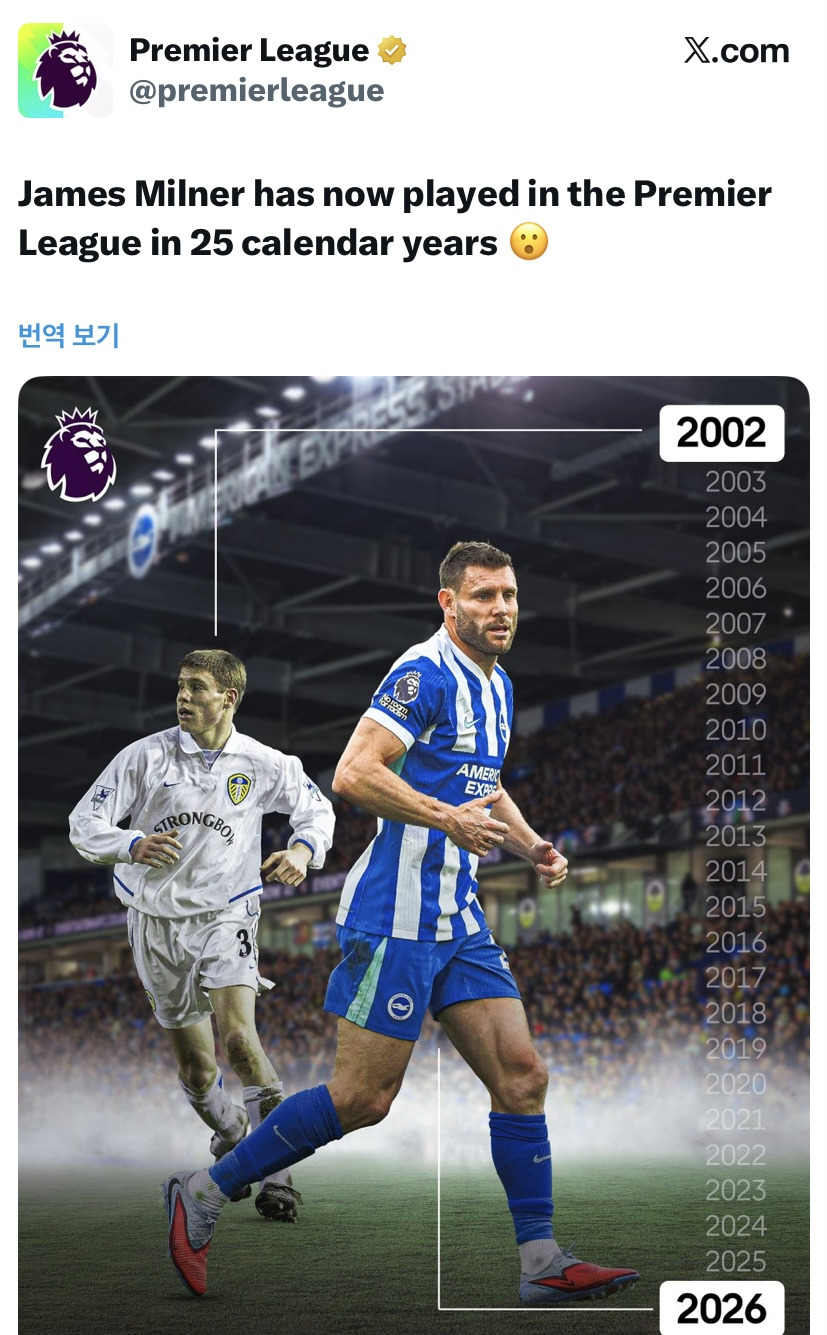Open translation via 번역 보기 link
This screenshot has width=827, height=1335.
[x=69, y=335]
